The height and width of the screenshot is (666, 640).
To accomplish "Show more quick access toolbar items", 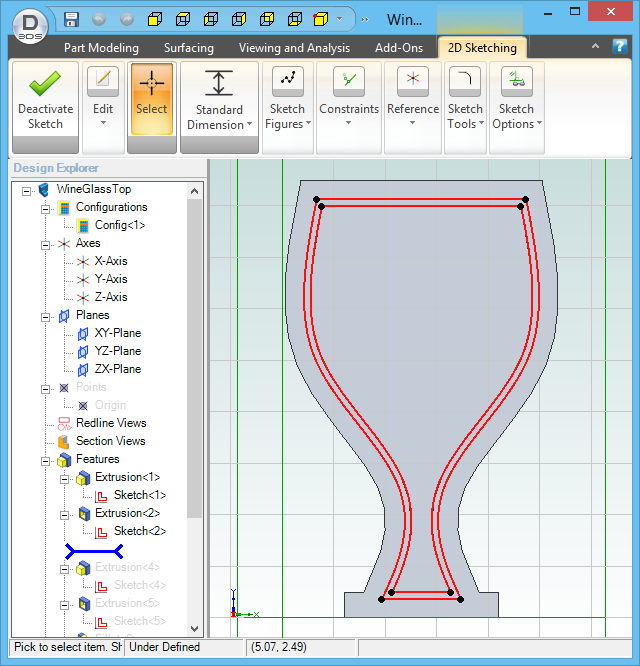I will [x=365, y=20].
